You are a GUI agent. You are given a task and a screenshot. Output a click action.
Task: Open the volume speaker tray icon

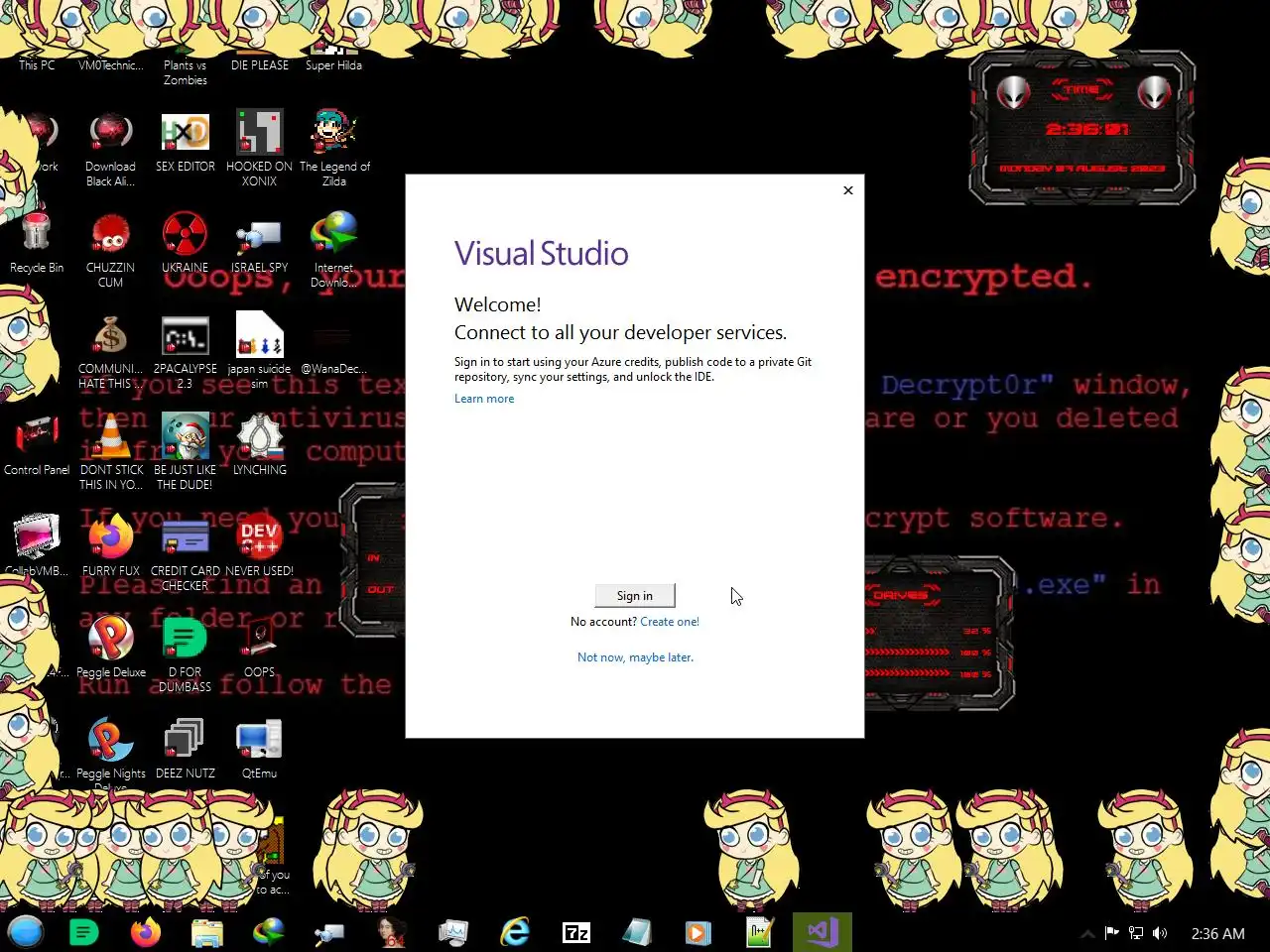tap(1160, 933)
